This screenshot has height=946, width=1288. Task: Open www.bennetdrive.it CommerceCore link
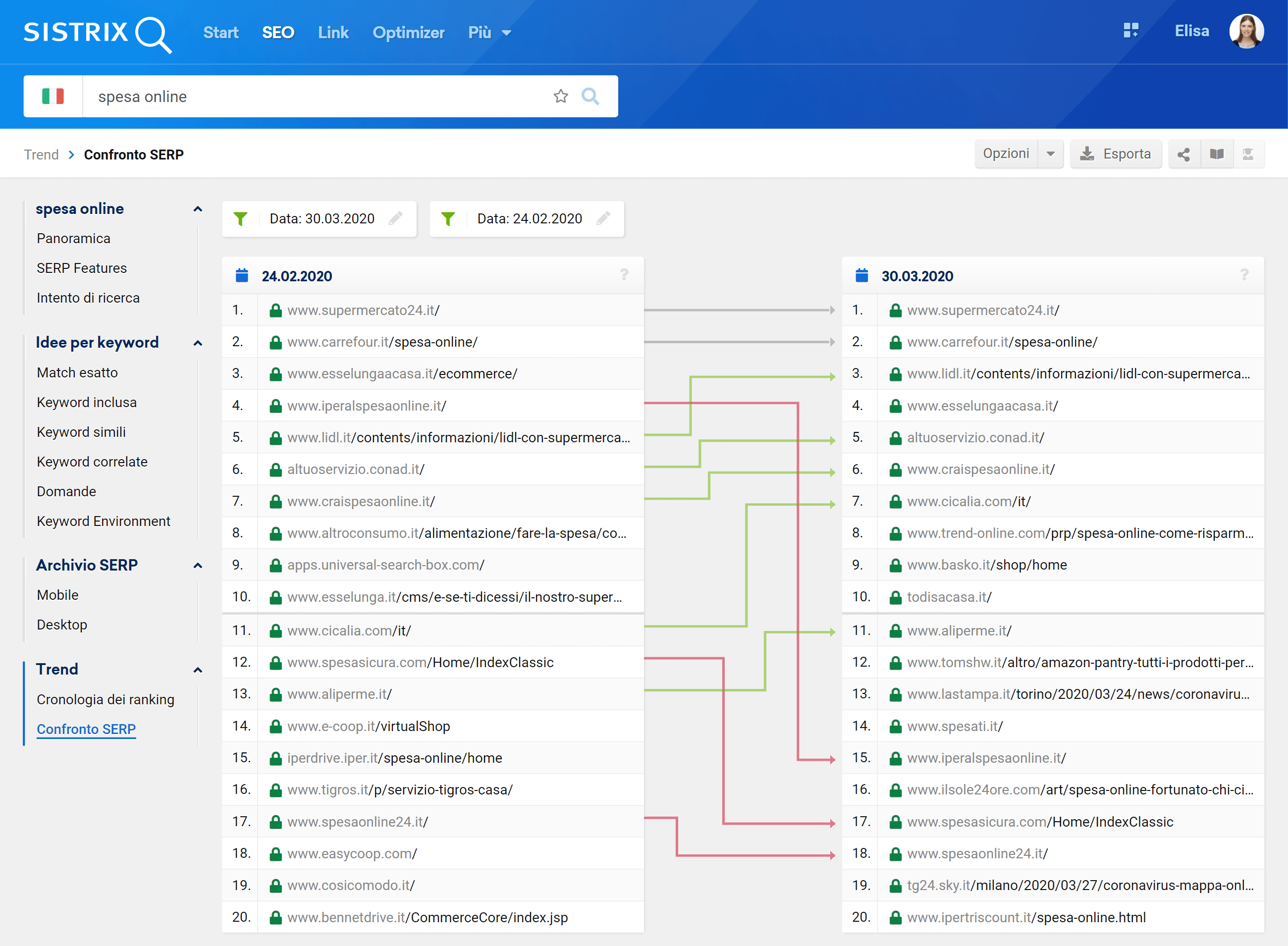(427, 918)
